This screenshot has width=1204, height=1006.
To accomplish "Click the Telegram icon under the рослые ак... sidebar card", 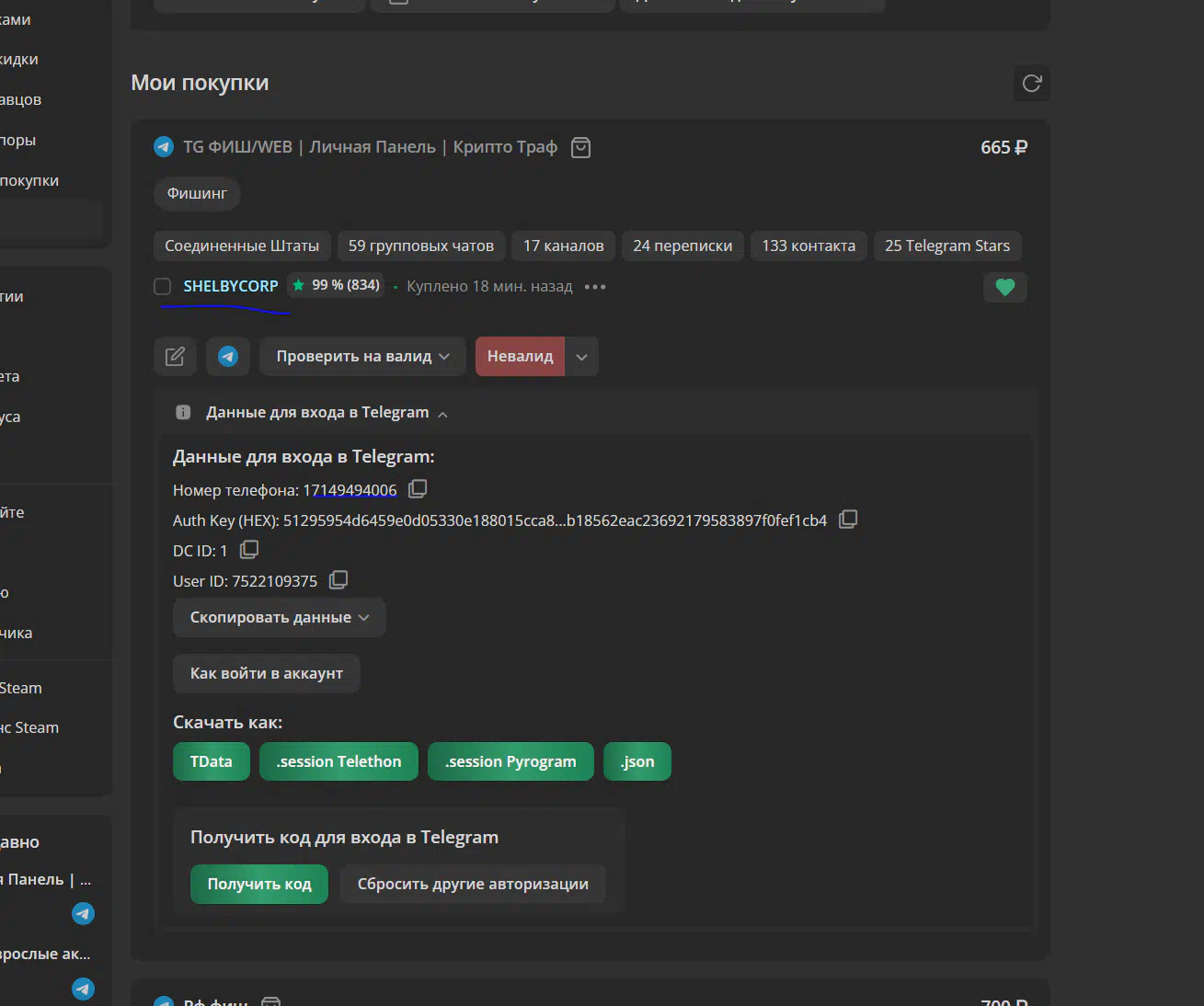I will click(84, 989).
